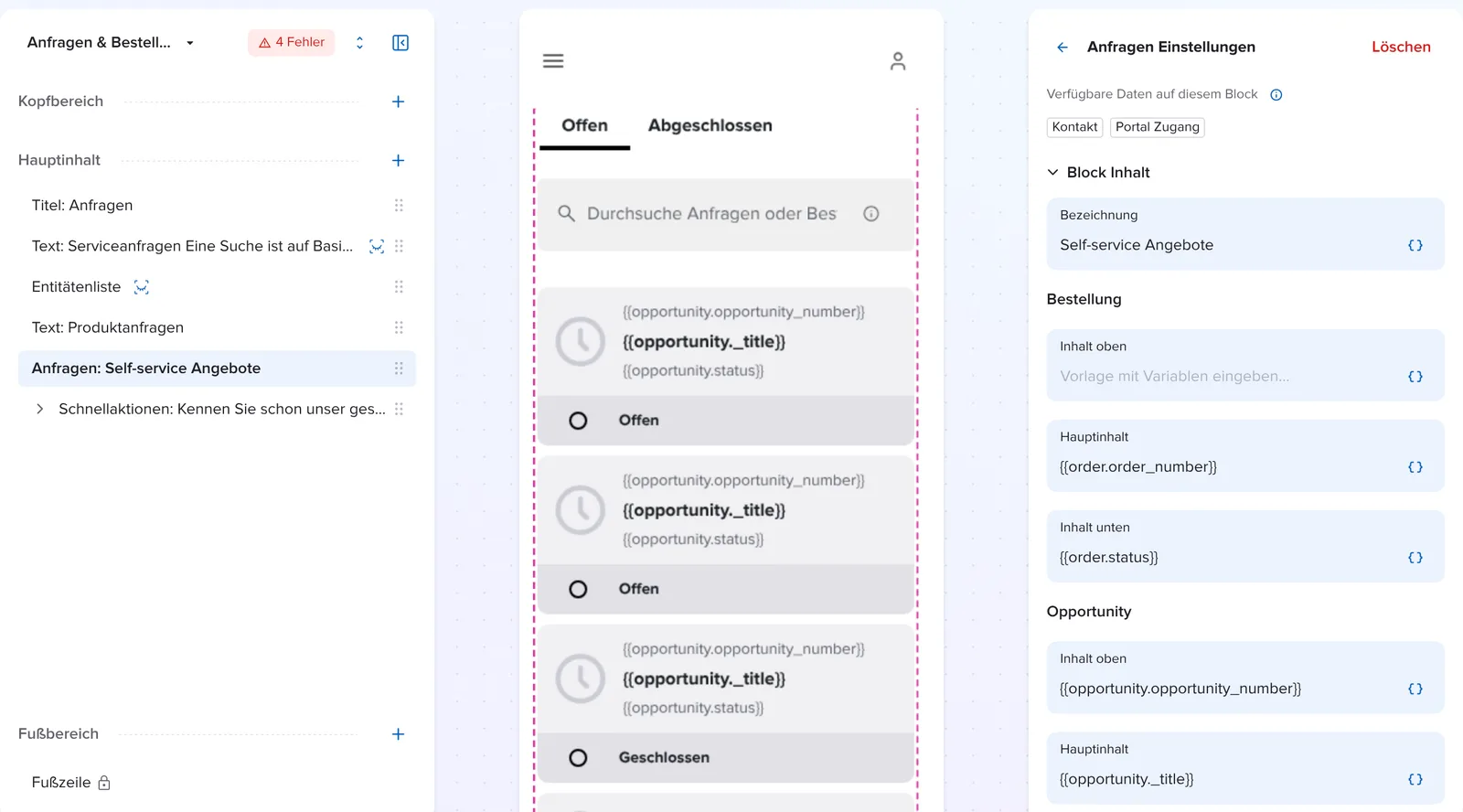The image size is (1463, 812).
Task: Show the 4 Fehler errors
Action: 292,42
